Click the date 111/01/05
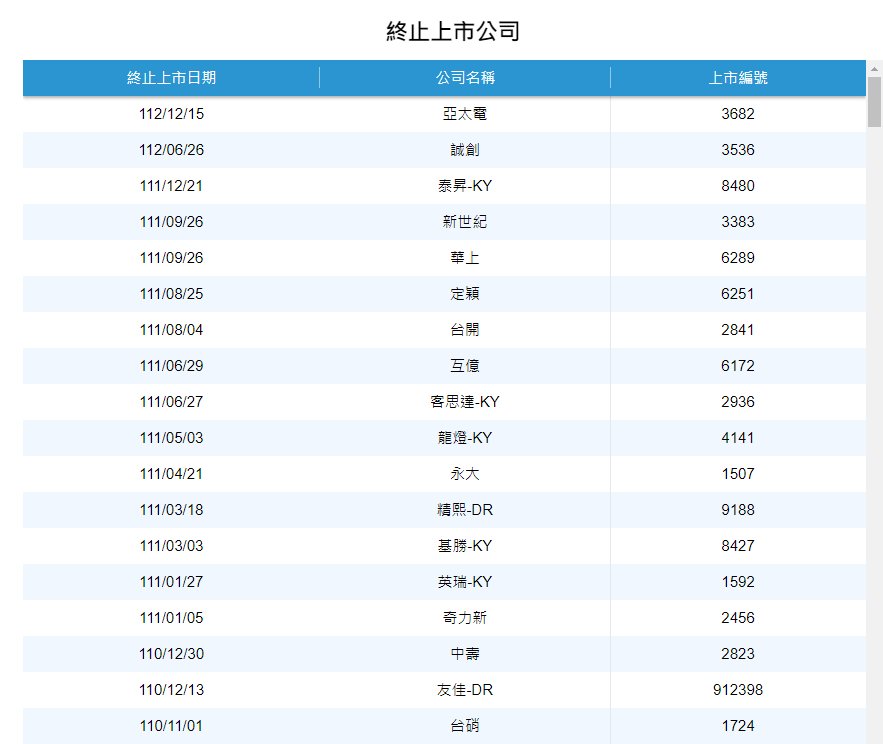Image resolution: width=883 pixels, height=744 pixels. (171, 618)
